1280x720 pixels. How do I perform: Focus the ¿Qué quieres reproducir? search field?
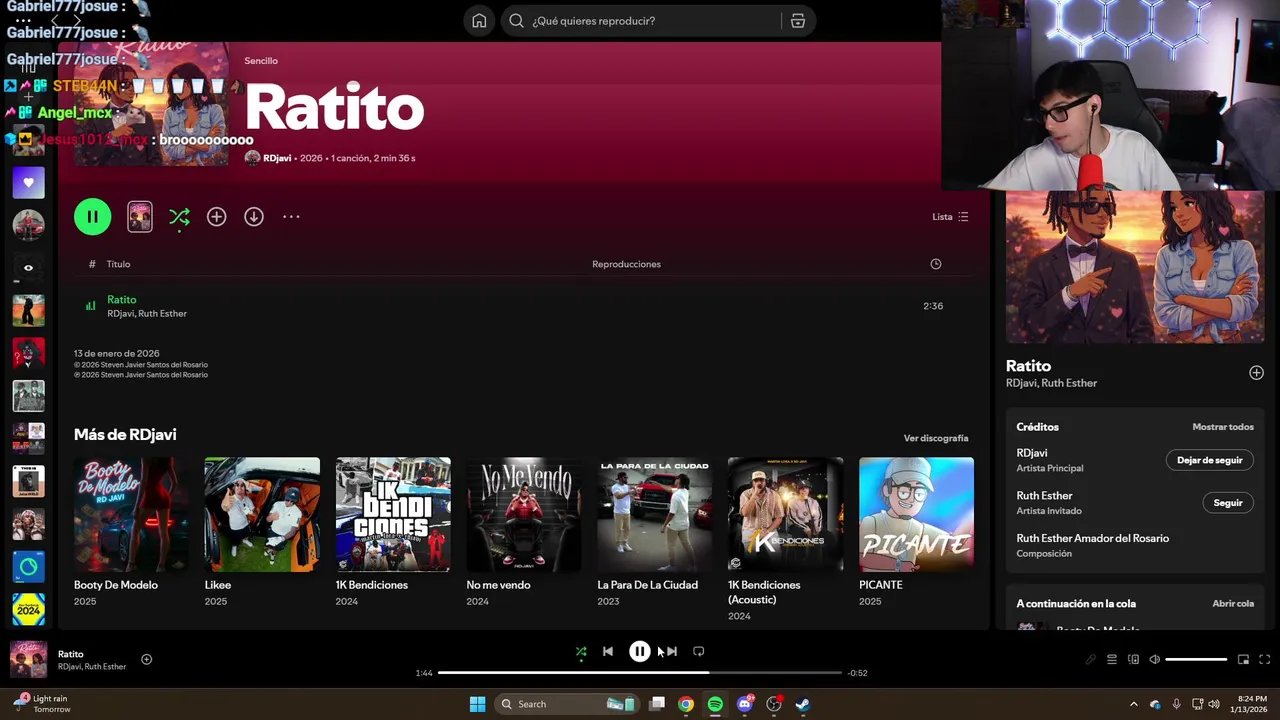click(656, 21)
